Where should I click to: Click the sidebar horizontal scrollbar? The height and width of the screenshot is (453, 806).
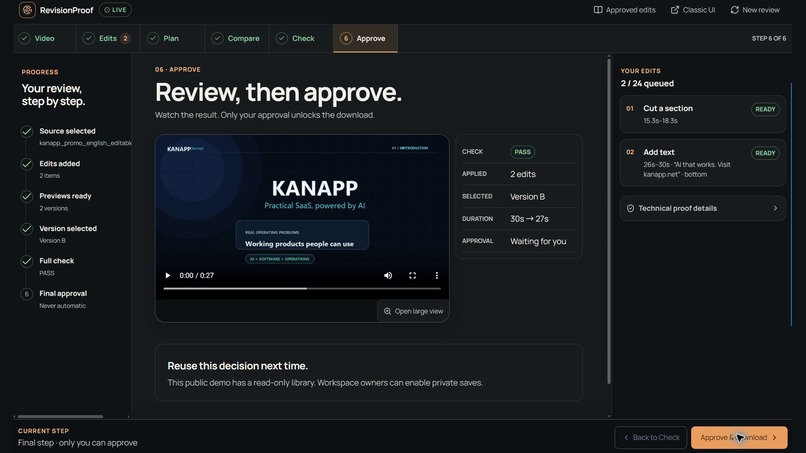click(60, 416)
